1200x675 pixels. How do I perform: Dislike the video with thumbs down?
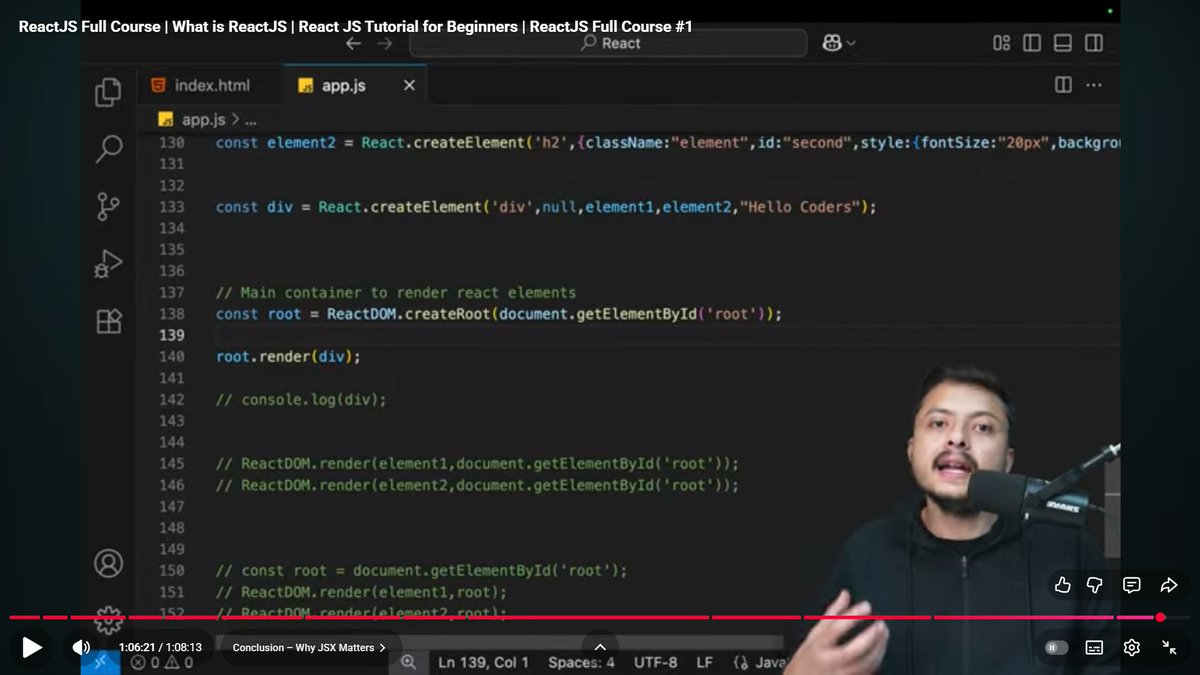click(1095, 585)
